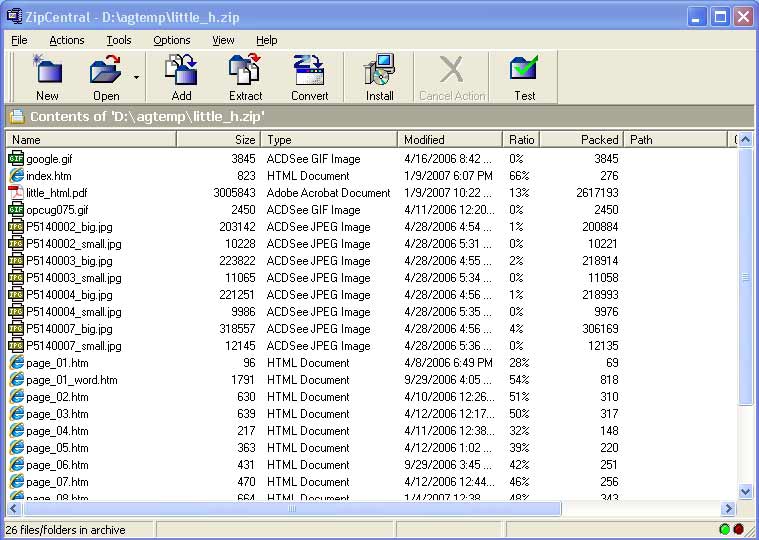Open the File menu
The image size is (759, 540).
19,40
